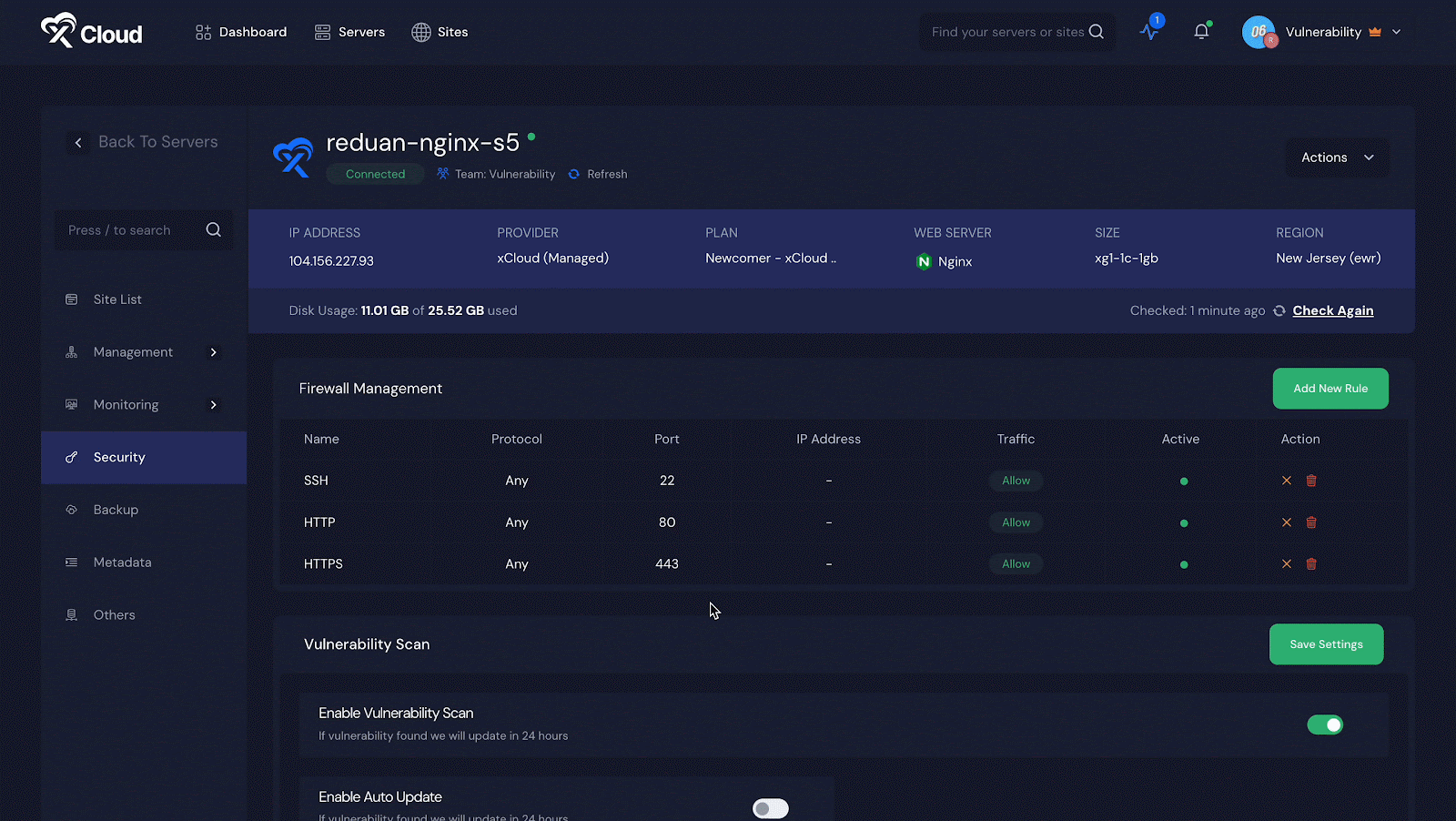Click the Add New Rule button
The height and width of the screenshot is (821, 1456).
pyautogui.click(x=1330, y=388)
